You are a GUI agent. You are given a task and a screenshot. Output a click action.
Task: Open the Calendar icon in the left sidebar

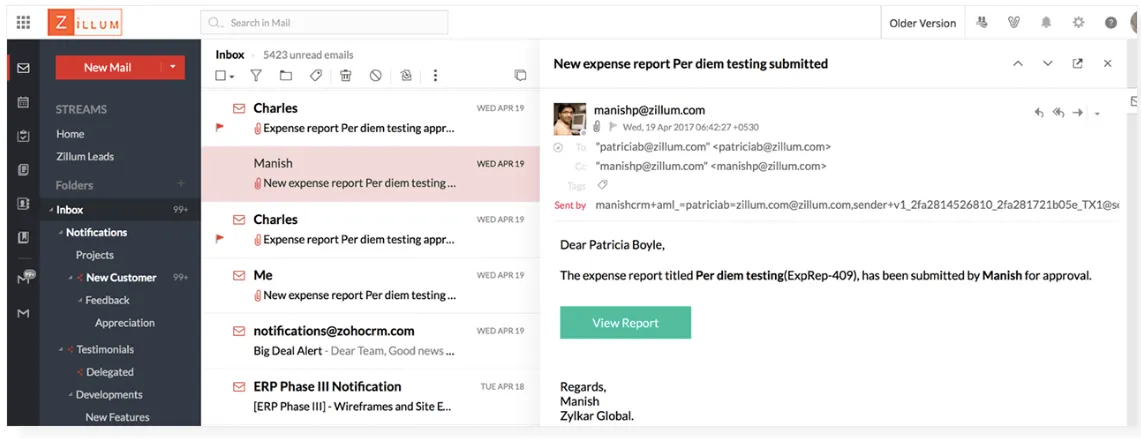coord(23,102)
